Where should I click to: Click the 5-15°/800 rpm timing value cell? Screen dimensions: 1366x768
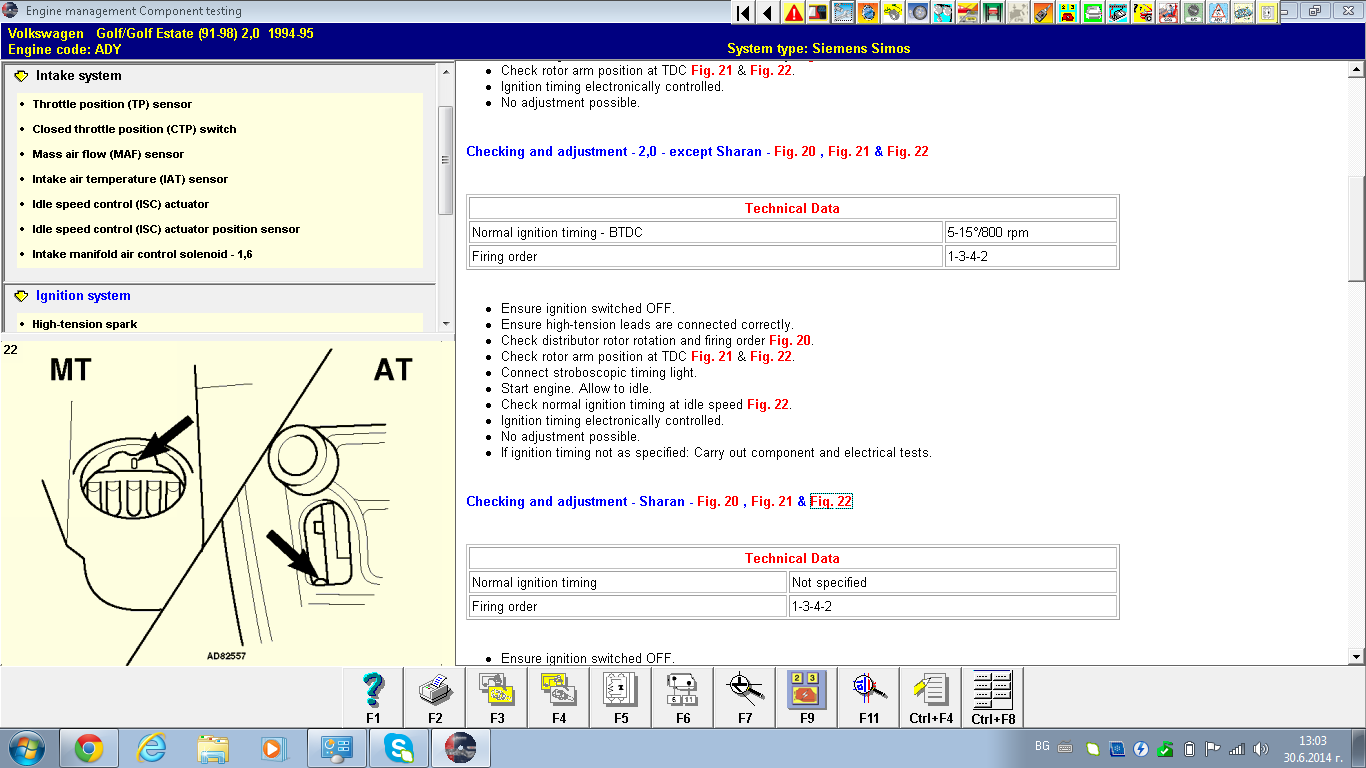coord(1031,232)
